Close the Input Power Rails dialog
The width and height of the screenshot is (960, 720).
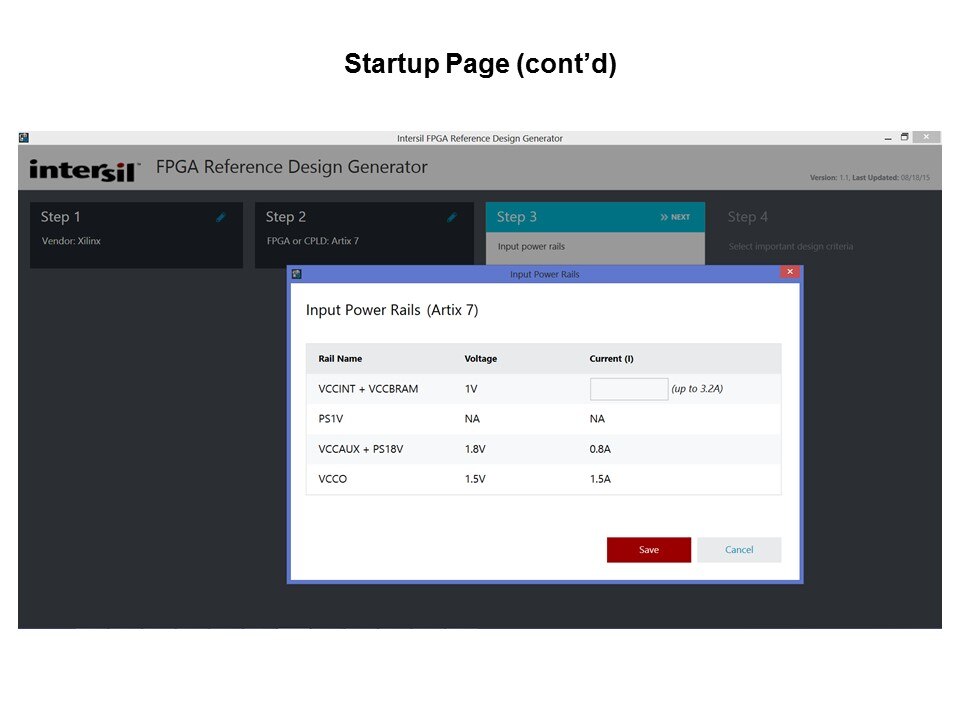[x=789, y=272]
